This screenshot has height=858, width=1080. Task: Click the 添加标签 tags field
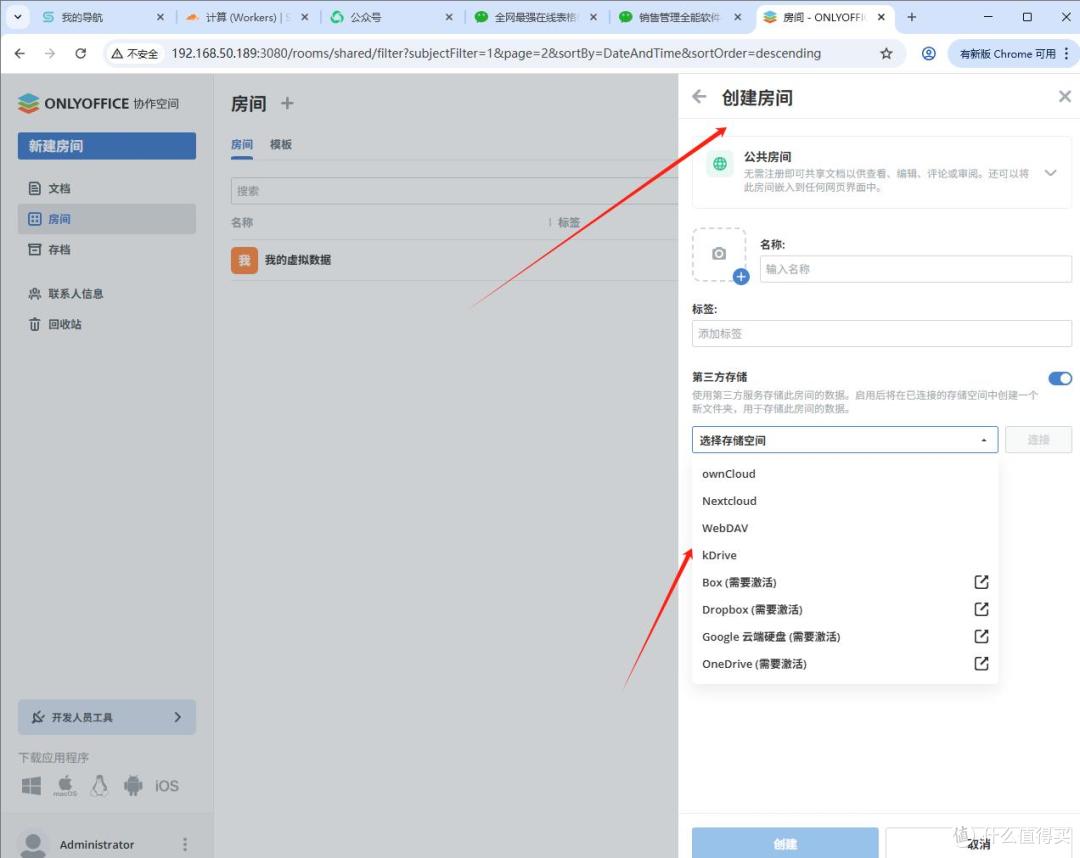coord(882,334)
